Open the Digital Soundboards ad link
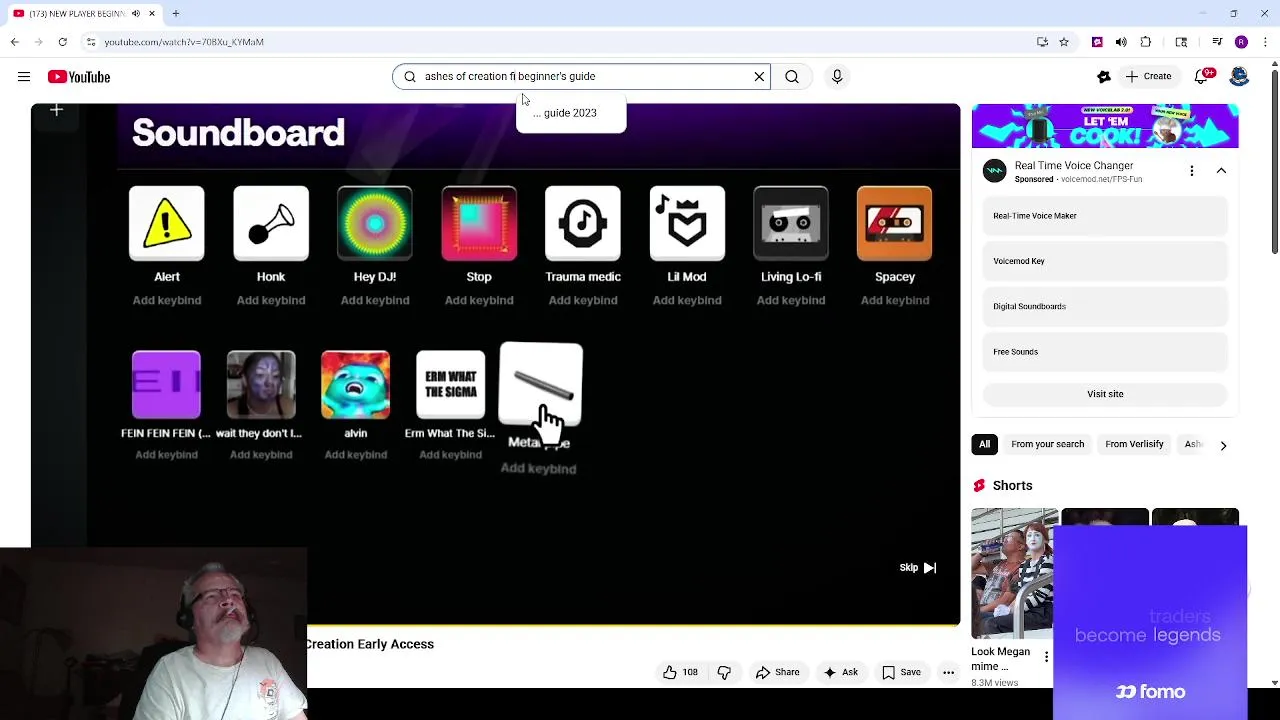The width and height of the screenshot is (1280, 720). [1105, 306]
